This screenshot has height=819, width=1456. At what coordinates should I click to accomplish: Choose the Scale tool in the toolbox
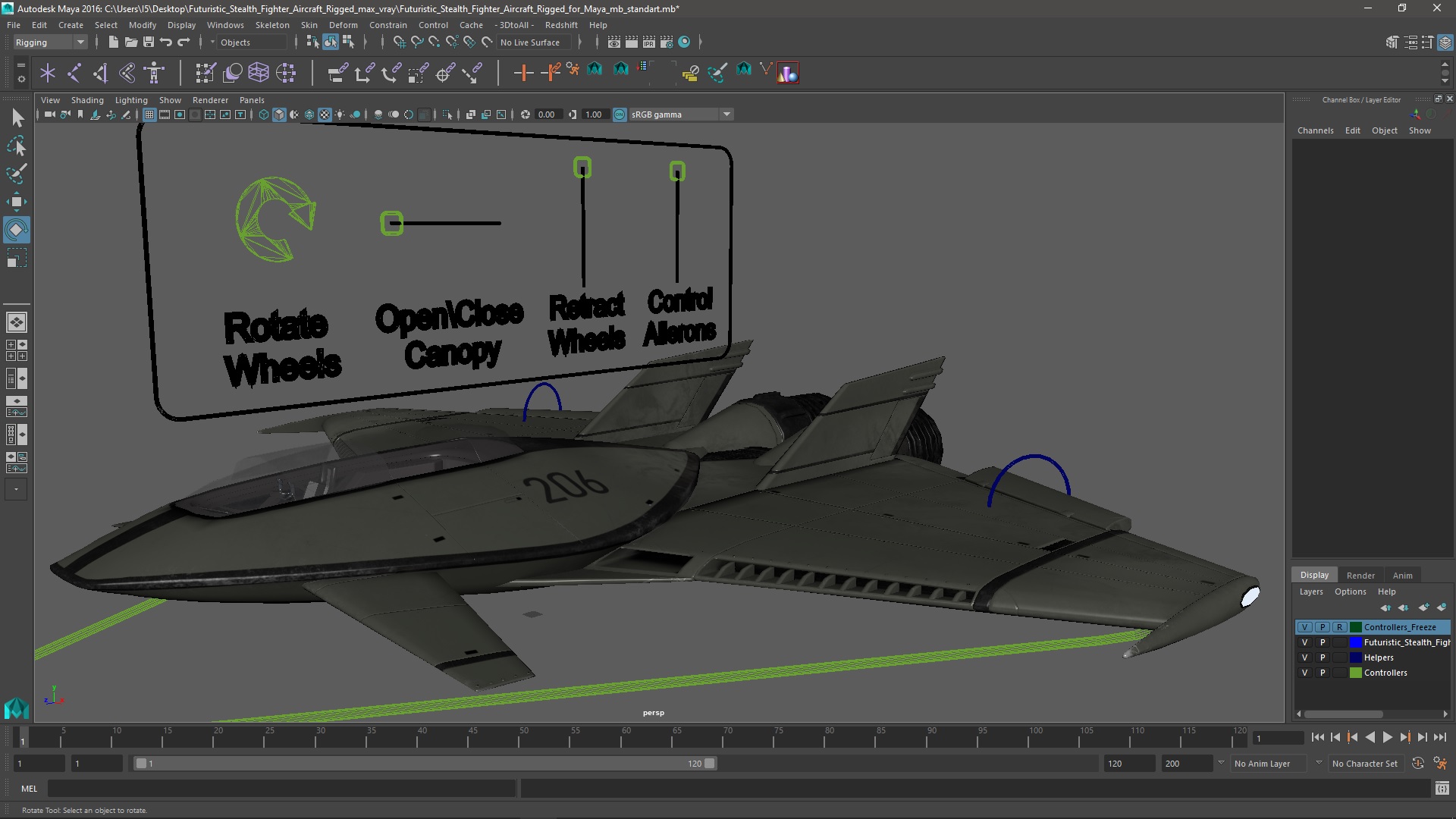[x=17, y=258]
